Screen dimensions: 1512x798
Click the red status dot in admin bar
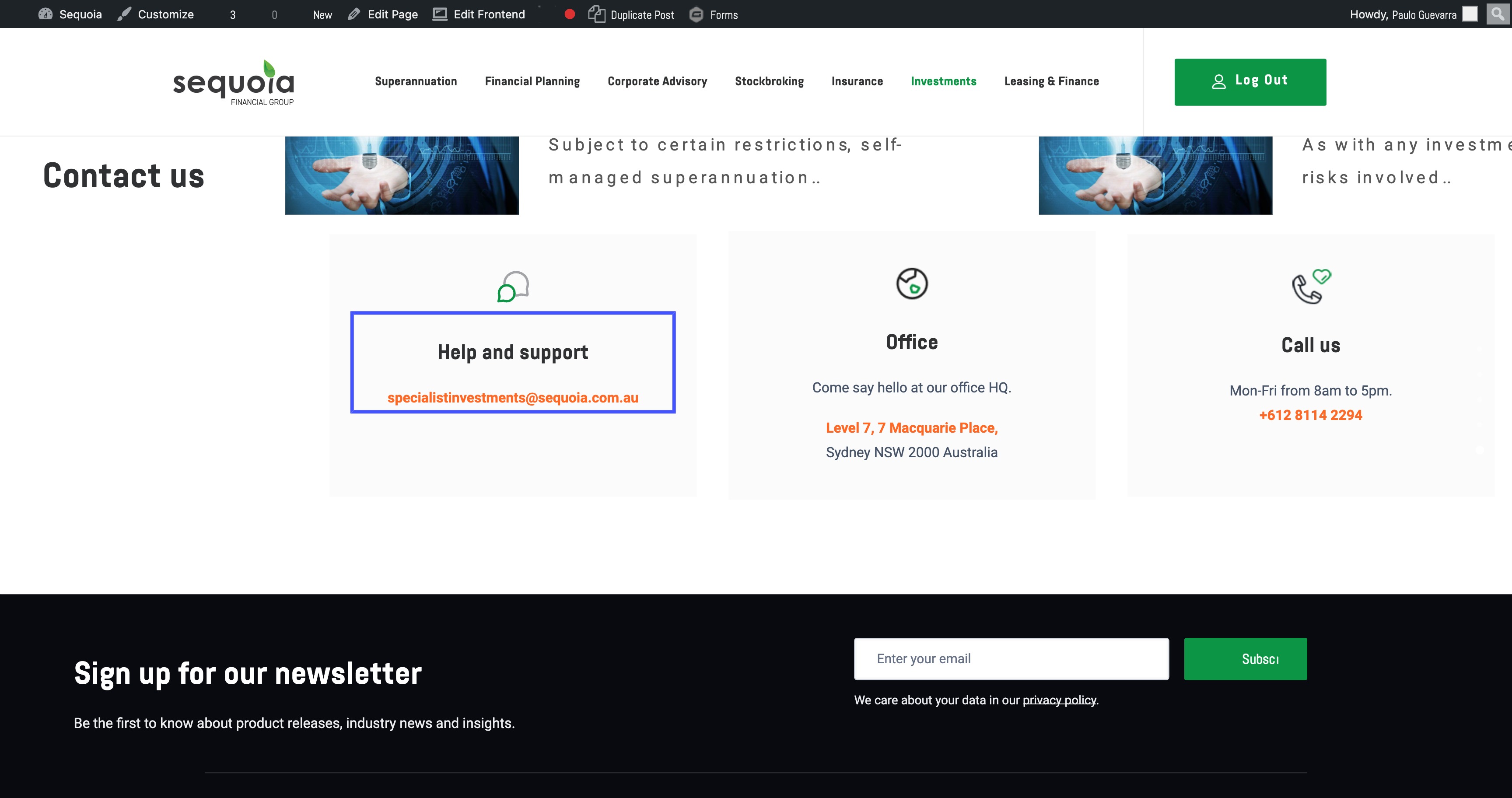(x=569, y=14)
